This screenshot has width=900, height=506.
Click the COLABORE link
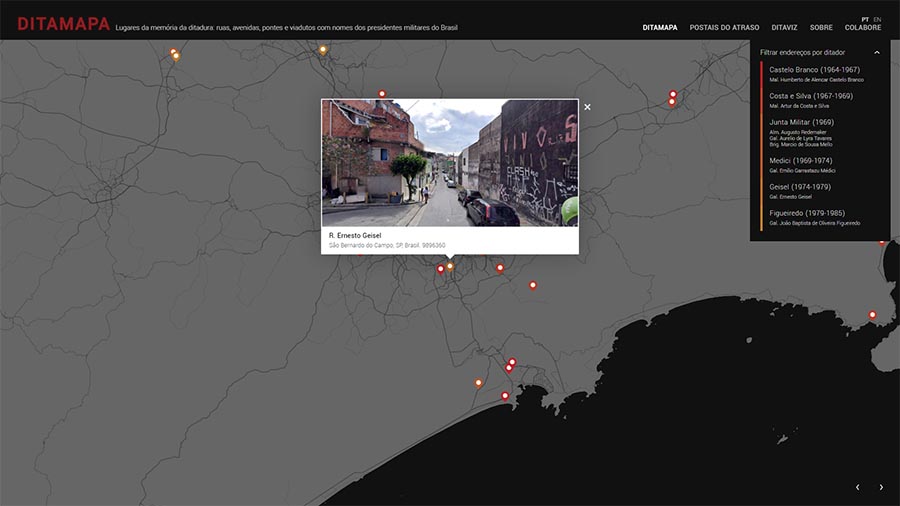pos(863,28)
